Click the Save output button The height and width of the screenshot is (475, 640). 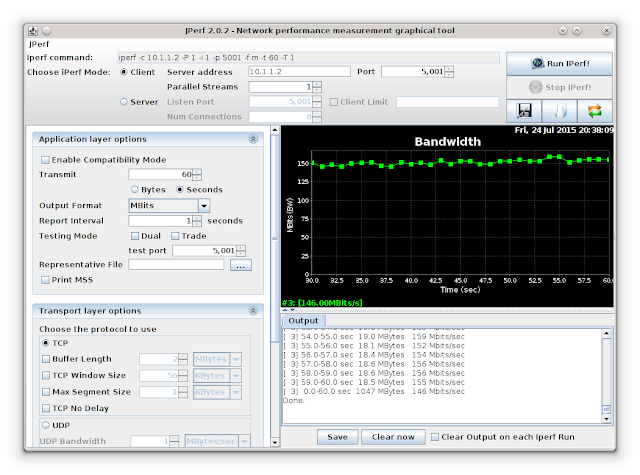[338, 437]
